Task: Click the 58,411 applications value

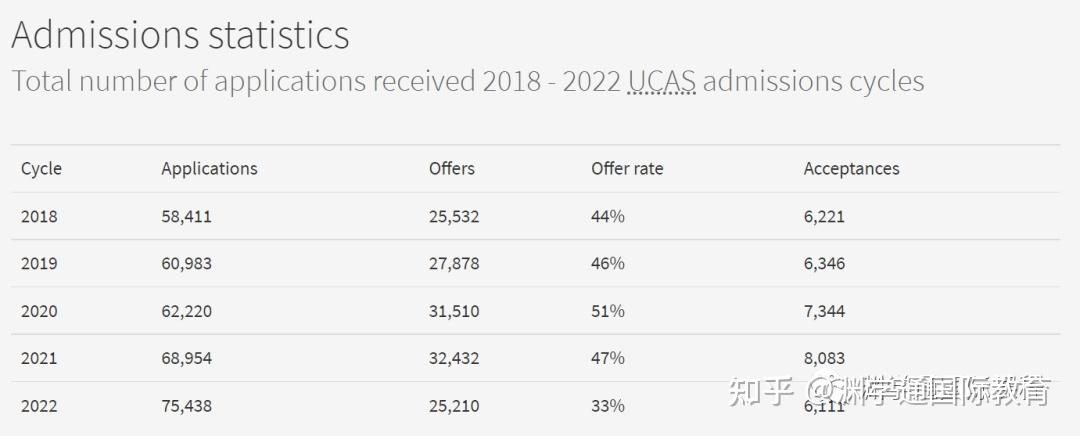Action: 186,216
